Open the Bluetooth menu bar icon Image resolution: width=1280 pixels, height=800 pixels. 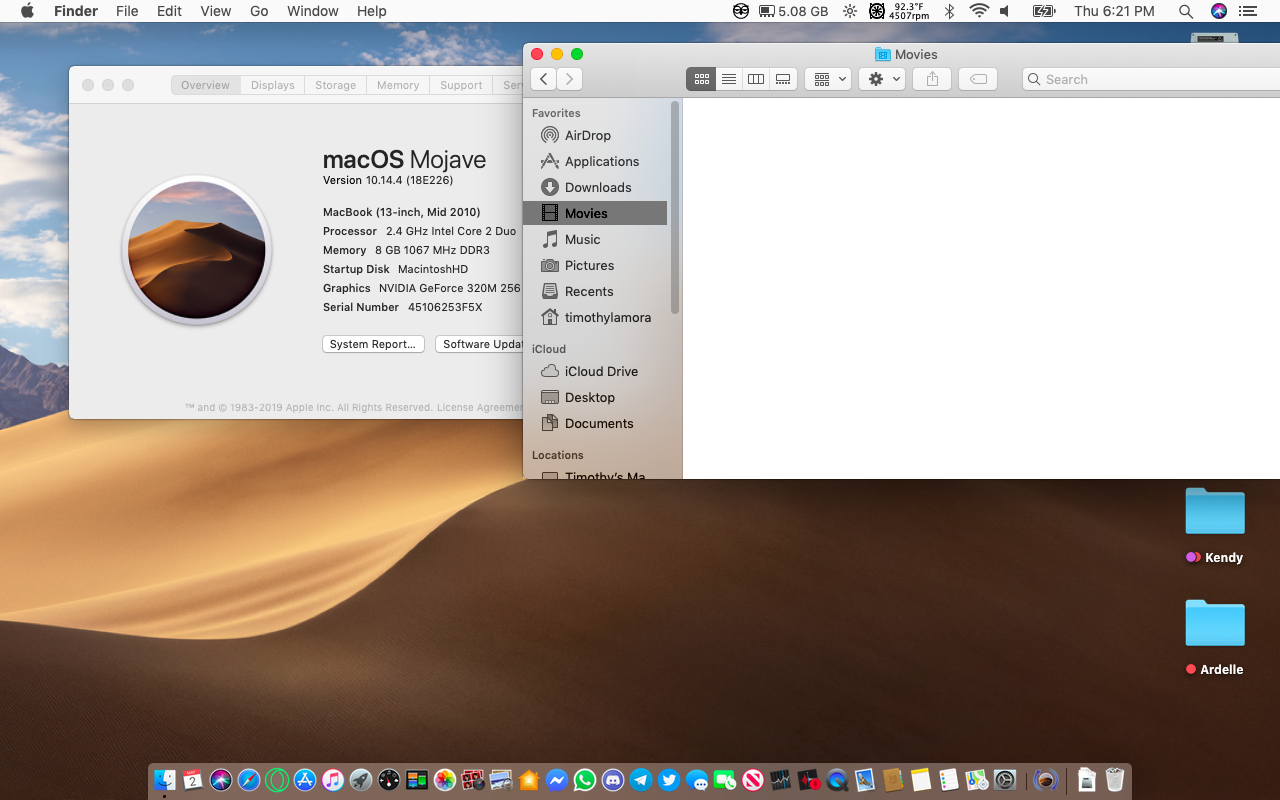pyautogui.click(x=950, y=11)
